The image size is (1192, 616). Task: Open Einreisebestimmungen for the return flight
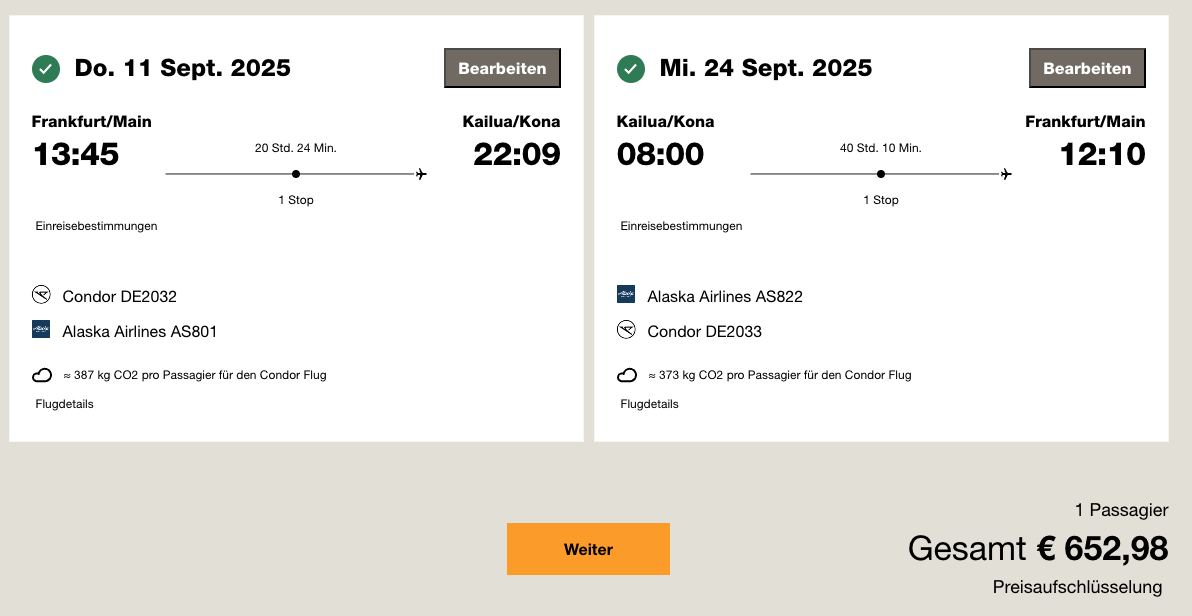click(681, 226)
